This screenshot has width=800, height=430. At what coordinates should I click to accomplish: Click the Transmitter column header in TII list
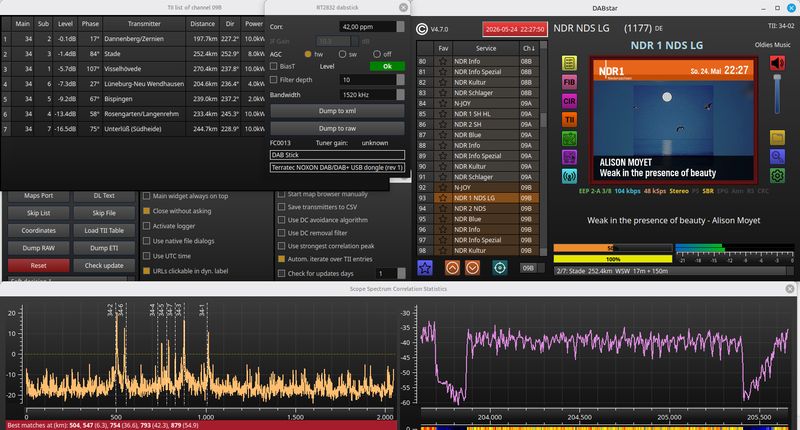click(144, 24)
